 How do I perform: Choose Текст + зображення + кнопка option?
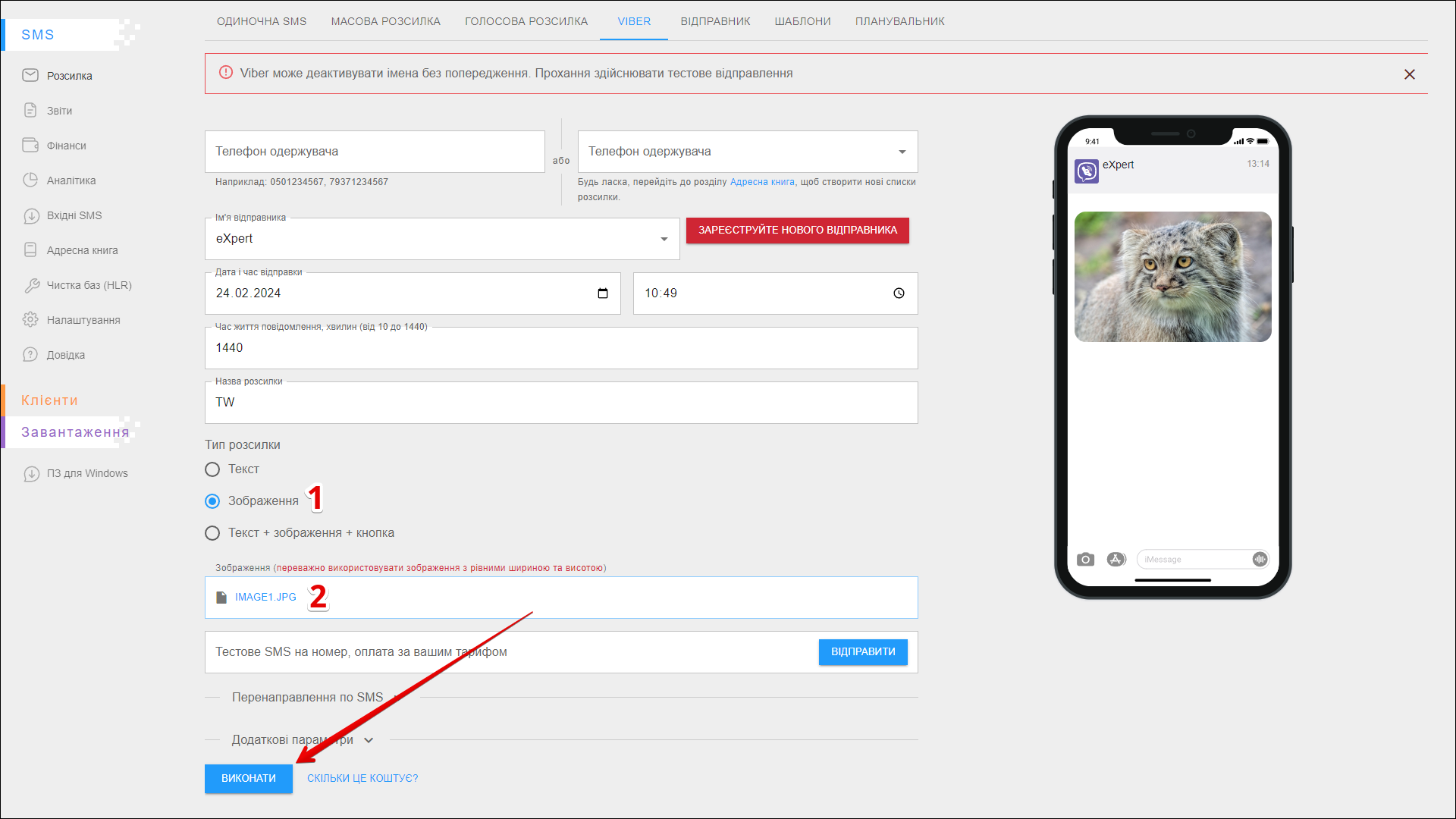[x=212, y=533]
